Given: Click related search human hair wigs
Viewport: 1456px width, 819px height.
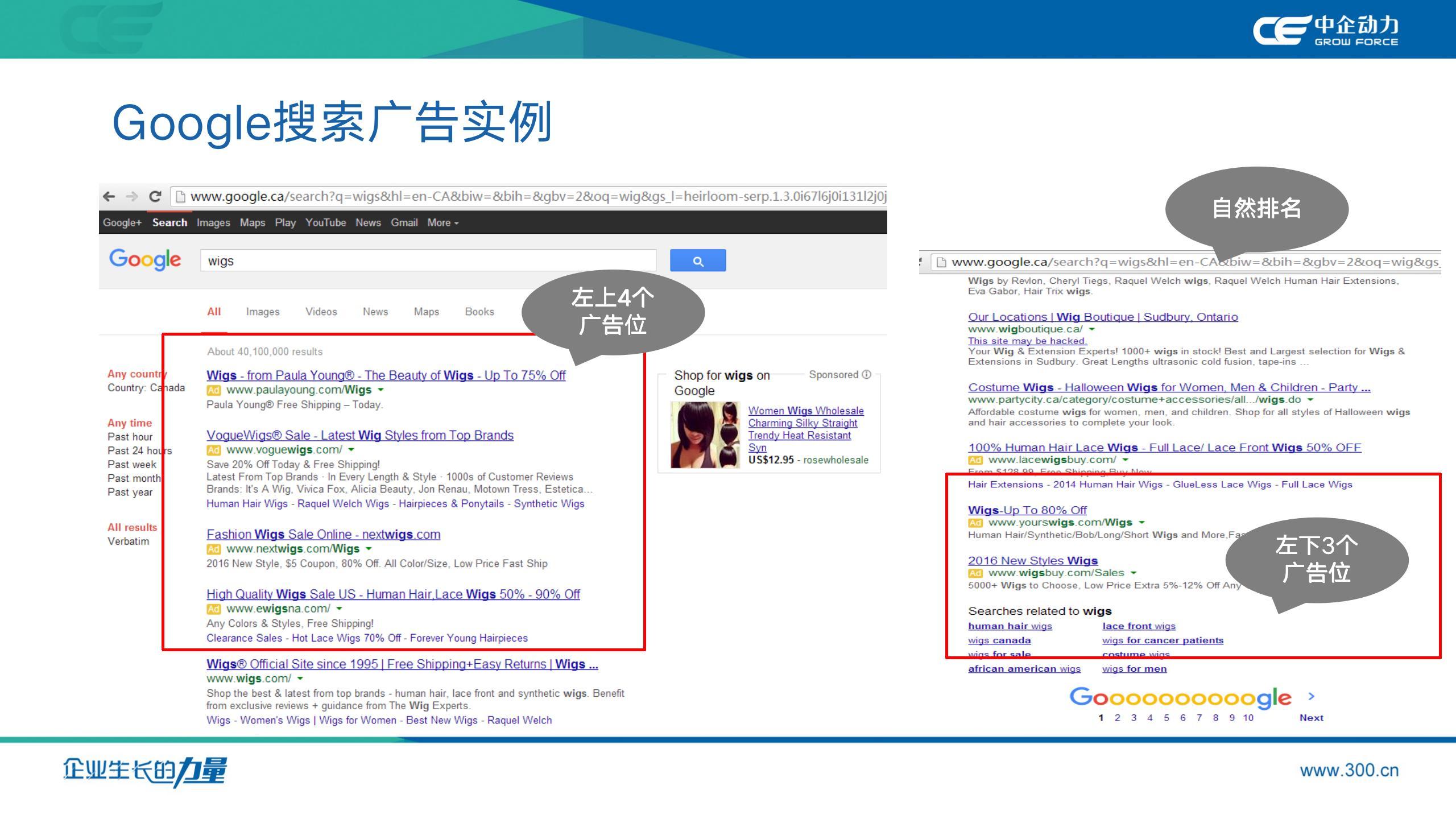Looking at the screenshot, I should (x=1010, y=626).
